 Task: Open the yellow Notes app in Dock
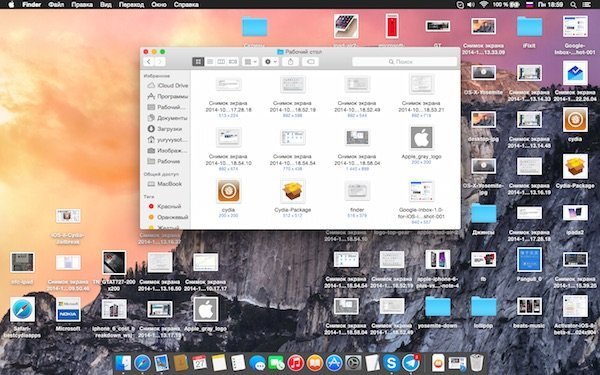[x=219, y=363]
